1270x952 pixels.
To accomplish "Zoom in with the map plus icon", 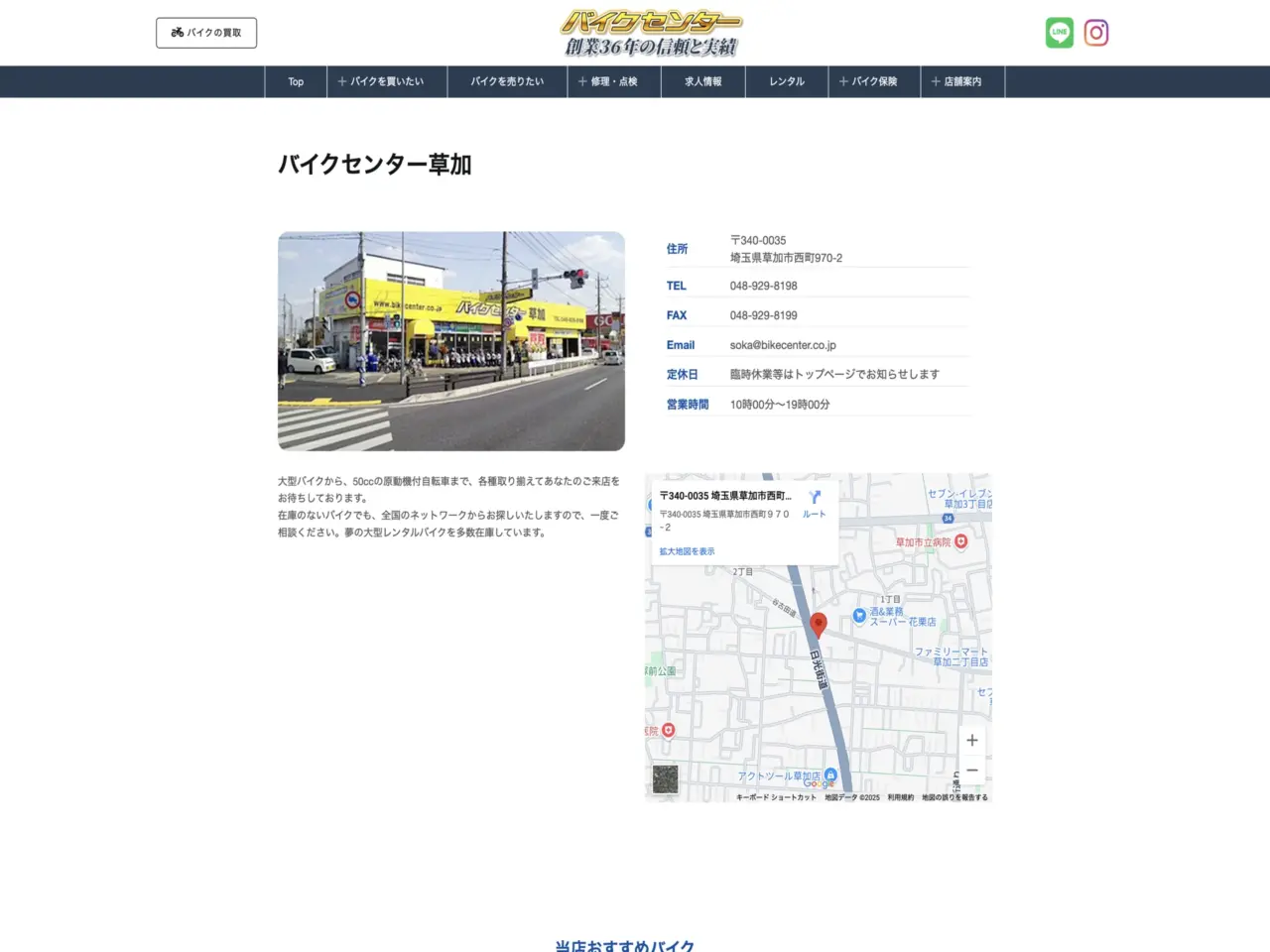I will click(x=971, y=740).
